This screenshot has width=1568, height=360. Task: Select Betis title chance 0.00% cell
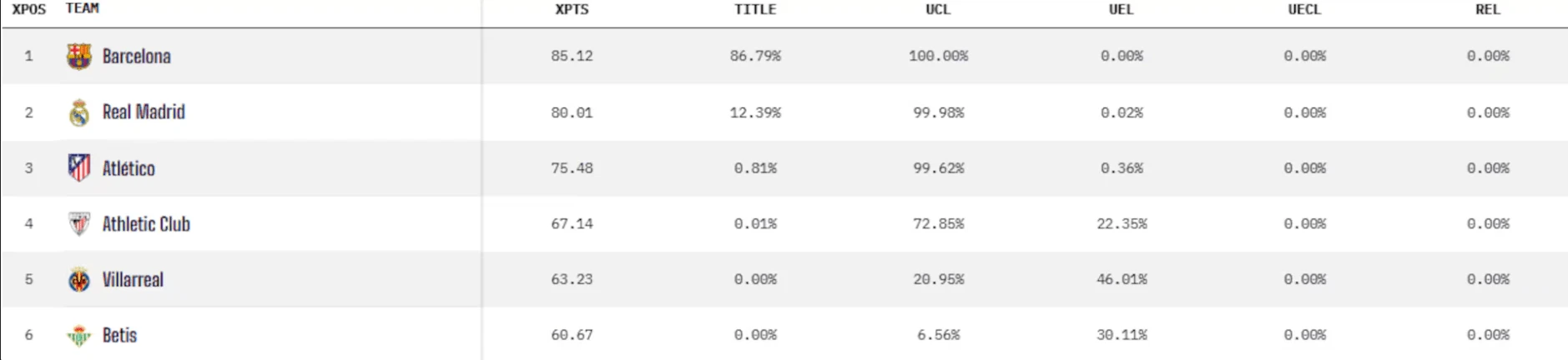[x=755, y=335]
